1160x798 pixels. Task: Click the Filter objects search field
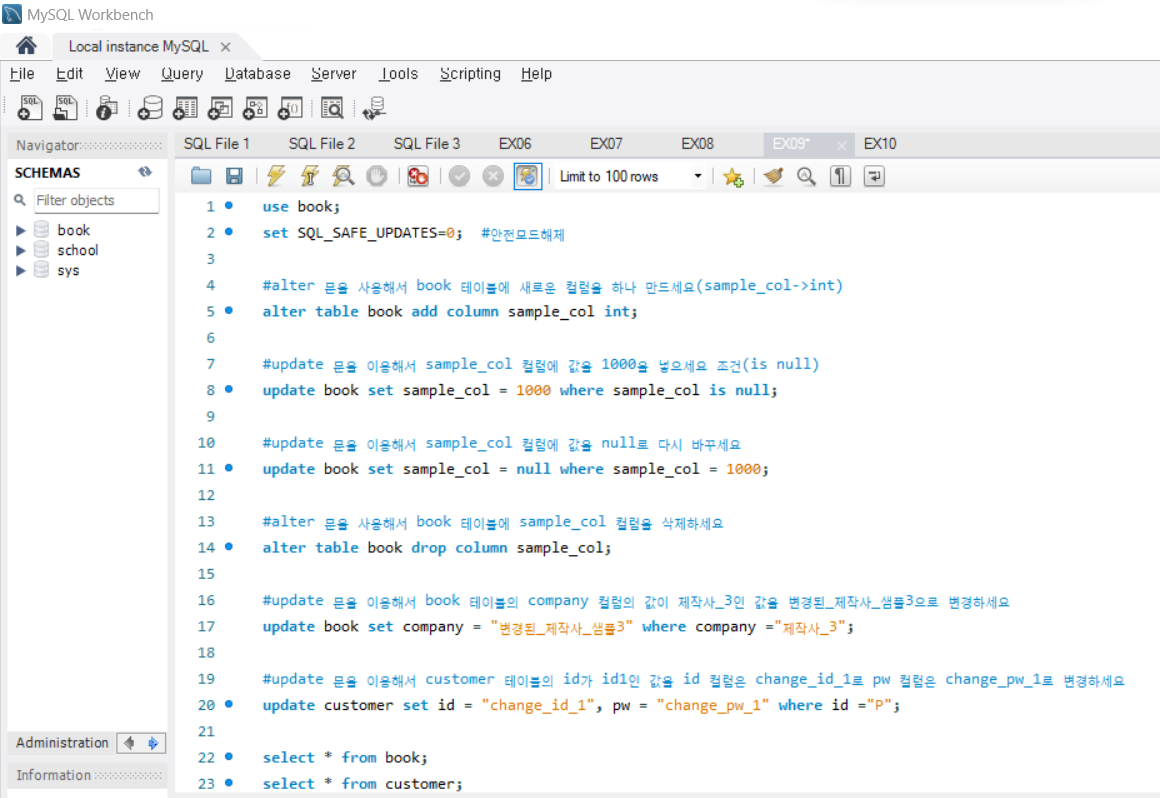point(96,200)
